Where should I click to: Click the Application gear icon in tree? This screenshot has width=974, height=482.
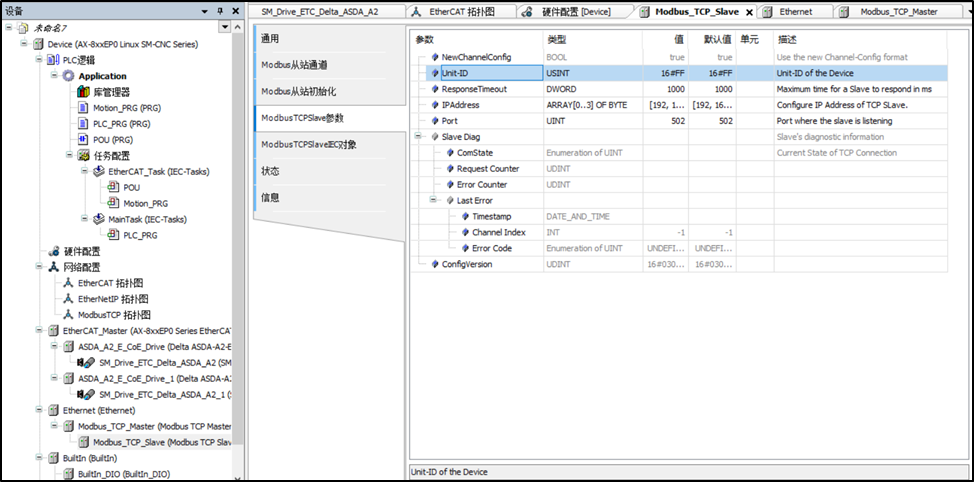pos(68,76)
